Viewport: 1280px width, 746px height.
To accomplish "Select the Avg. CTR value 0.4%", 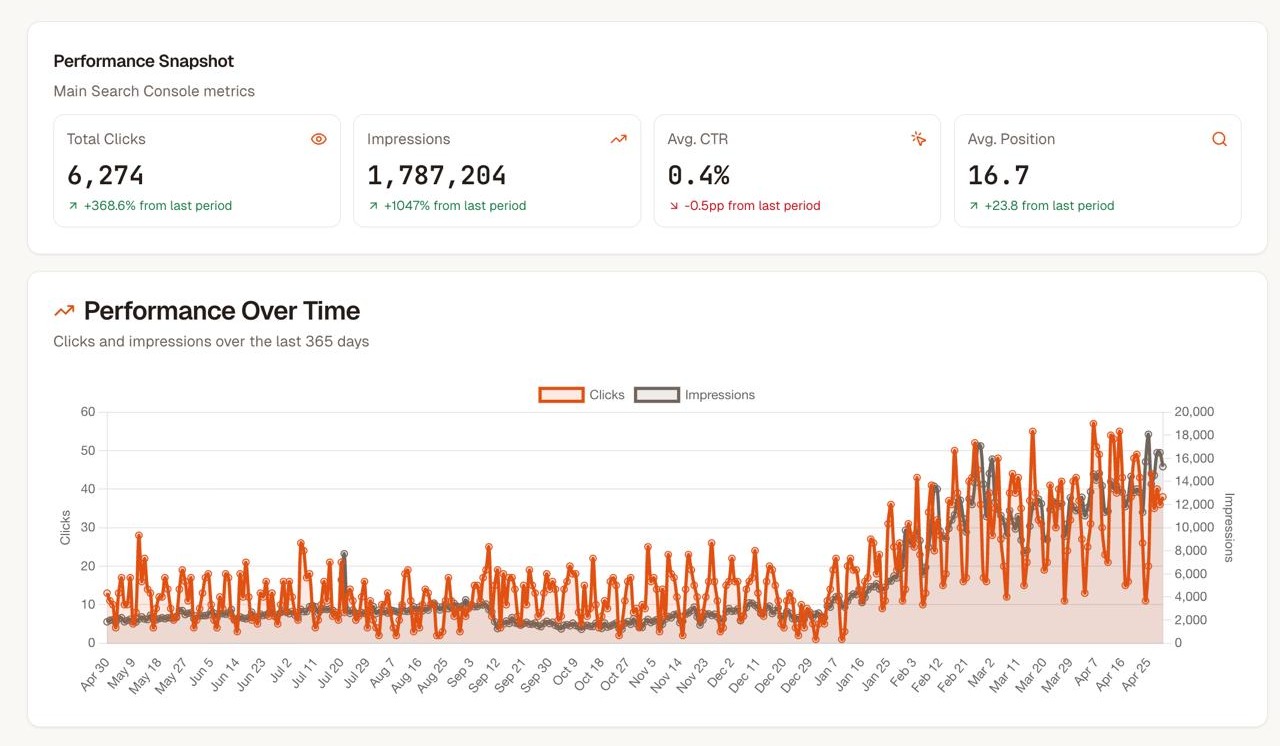I will pos(698,176).
